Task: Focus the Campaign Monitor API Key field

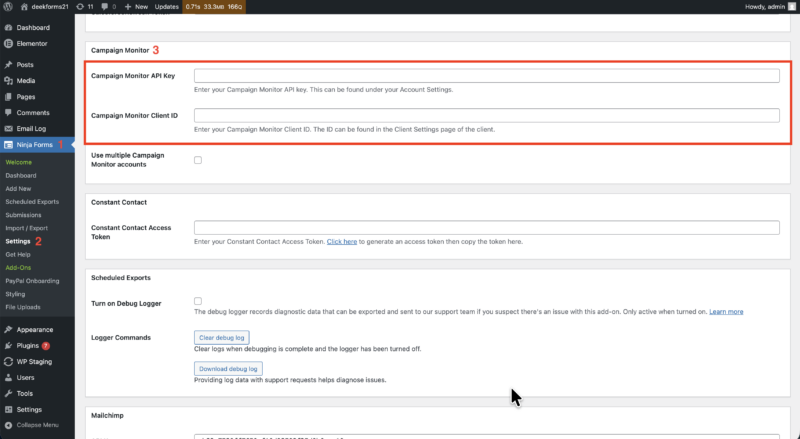Action: (487, 76)
